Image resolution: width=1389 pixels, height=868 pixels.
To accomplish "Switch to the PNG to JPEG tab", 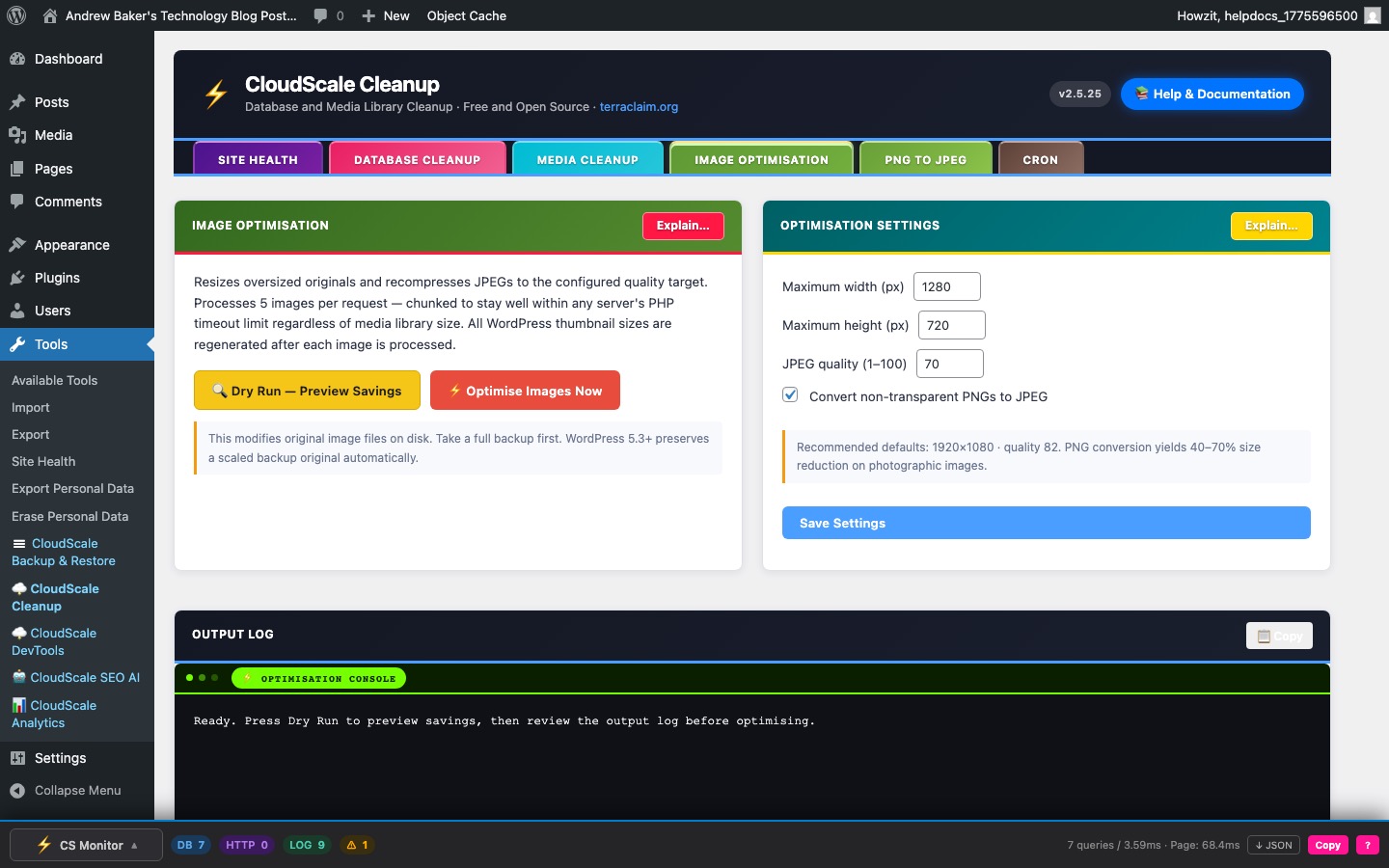I will click(x=925, y=159).
